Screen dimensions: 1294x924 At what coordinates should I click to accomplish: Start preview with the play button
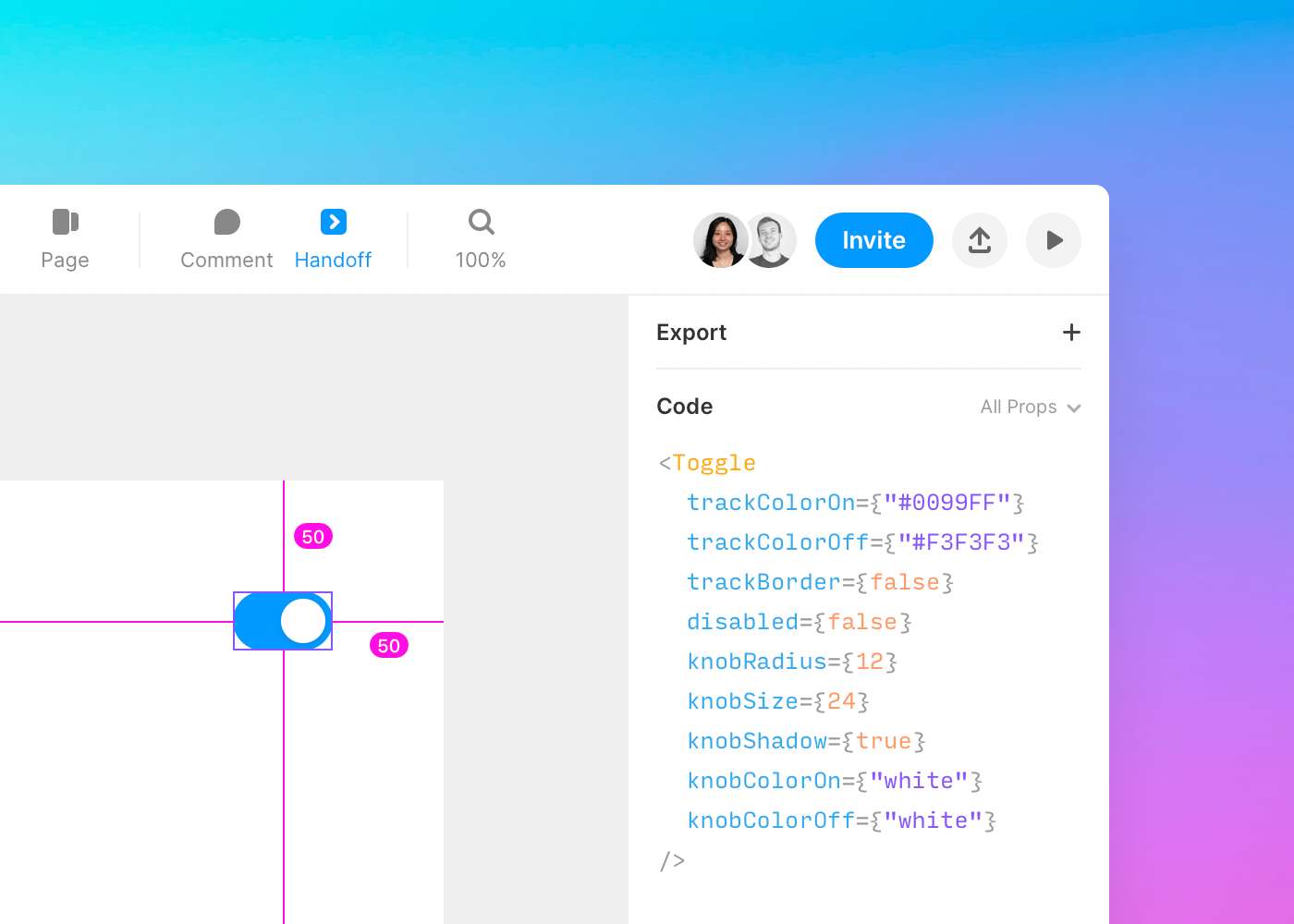pos(1054,240)
